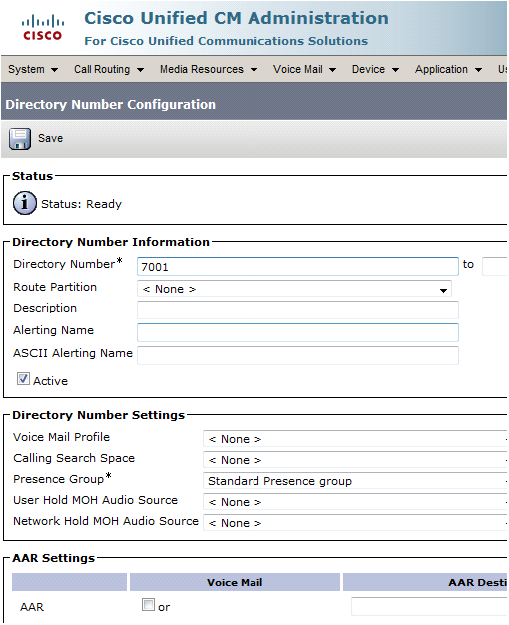The width and height of the screenshot is (509, 625).
Task: Click the 'Cisco Unified CM Administration' title
Action: coord(236,18)
